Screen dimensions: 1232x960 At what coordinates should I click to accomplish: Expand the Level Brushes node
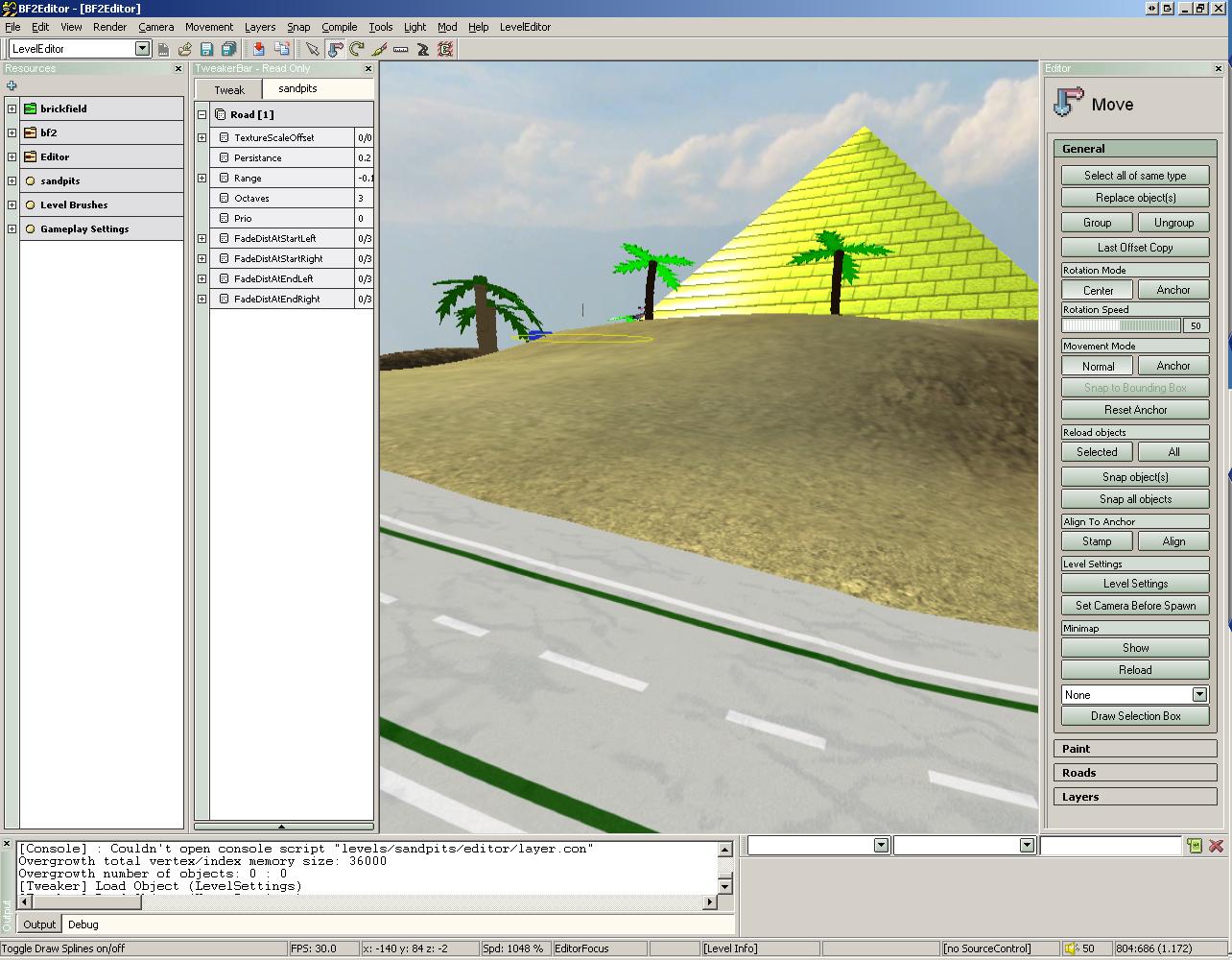[12, 204]
